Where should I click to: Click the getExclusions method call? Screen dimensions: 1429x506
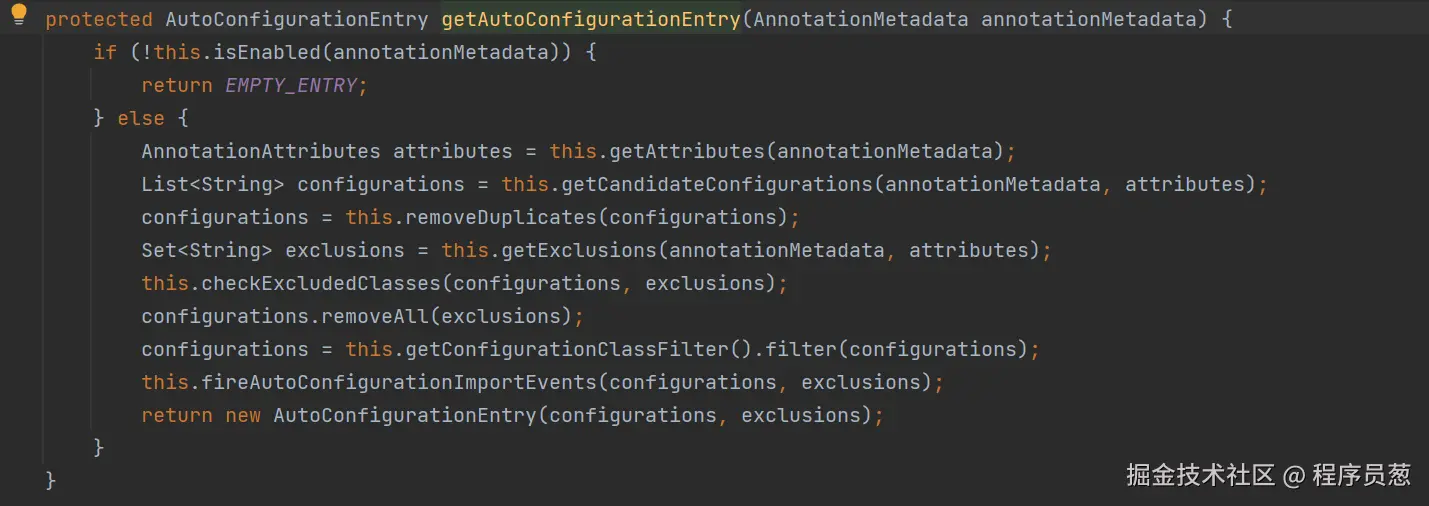pos(579,250)
